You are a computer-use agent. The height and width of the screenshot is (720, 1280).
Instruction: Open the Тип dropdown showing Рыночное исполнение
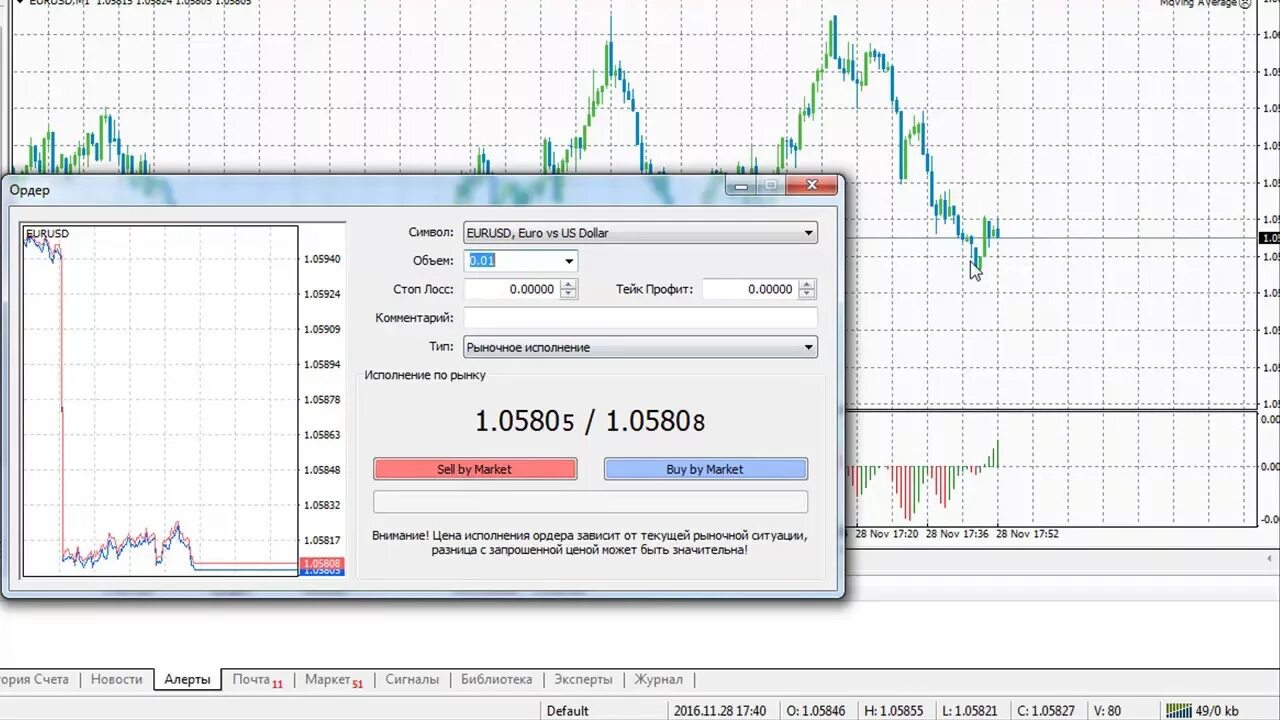click(x=640, y=347)
